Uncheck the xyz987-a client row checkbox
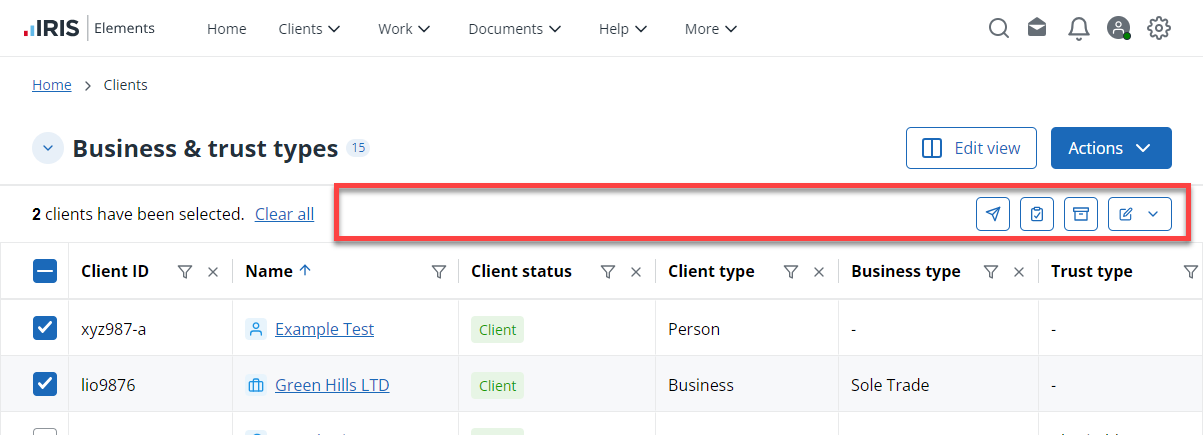Screen dimensions: 1203x435 click(45, 328)
